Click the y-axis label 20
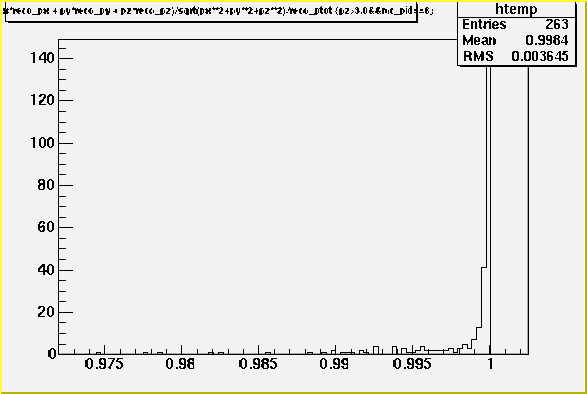Image resolution: width=587 pixels, height=394 pixels. [46, 312]
